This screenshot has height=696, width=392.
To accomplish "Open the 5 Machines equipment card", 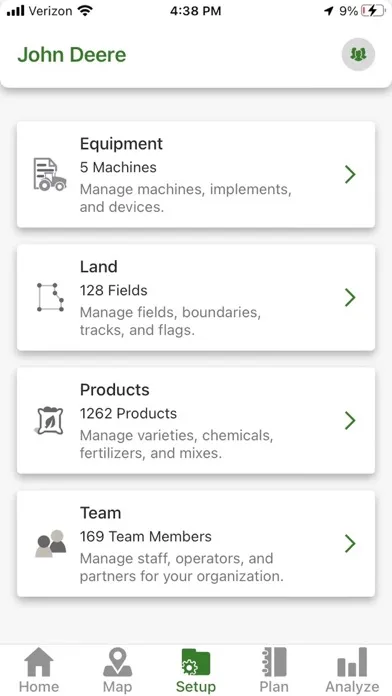I will coord(196,174).
